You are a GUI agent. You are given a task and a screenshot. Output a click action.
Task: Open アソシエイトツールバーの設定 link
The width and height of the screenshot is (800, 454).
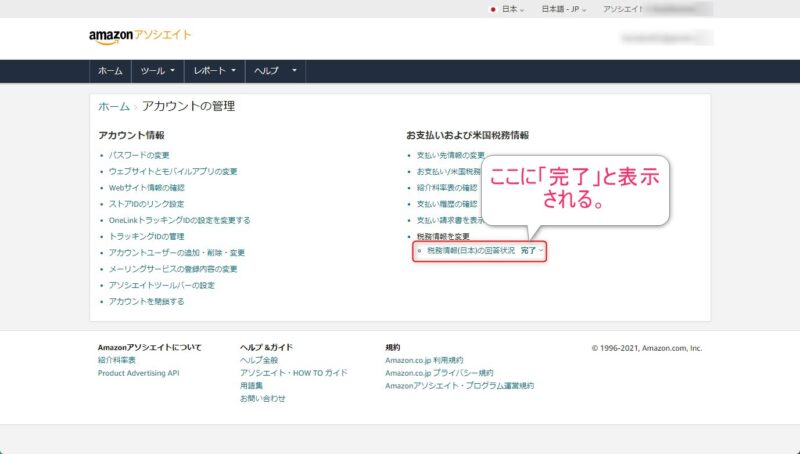pos(162,286)
